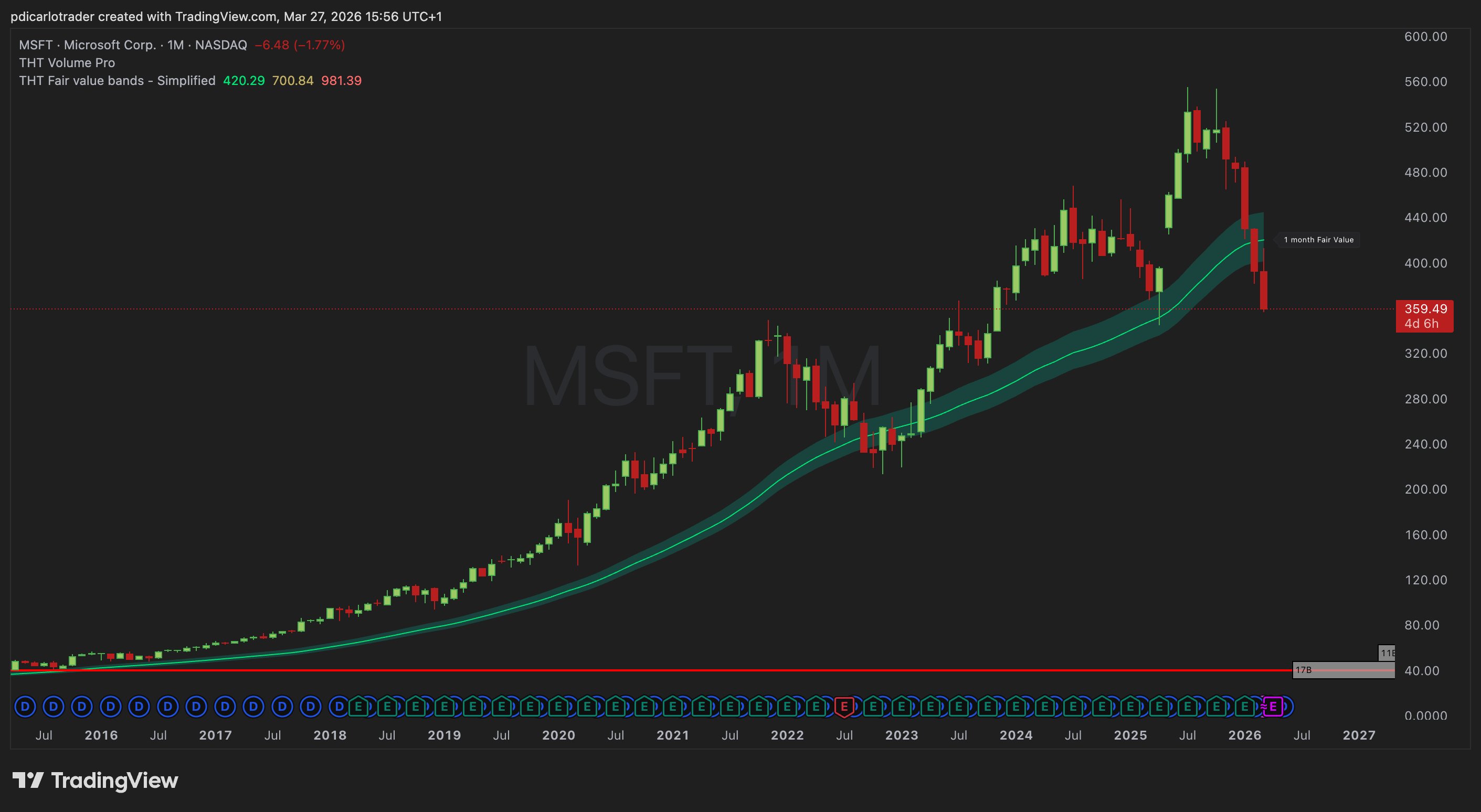Click the 11B volume profile bar
Image resolution: width=1481 pixels, height=812 pixels.
[1386, 653]
